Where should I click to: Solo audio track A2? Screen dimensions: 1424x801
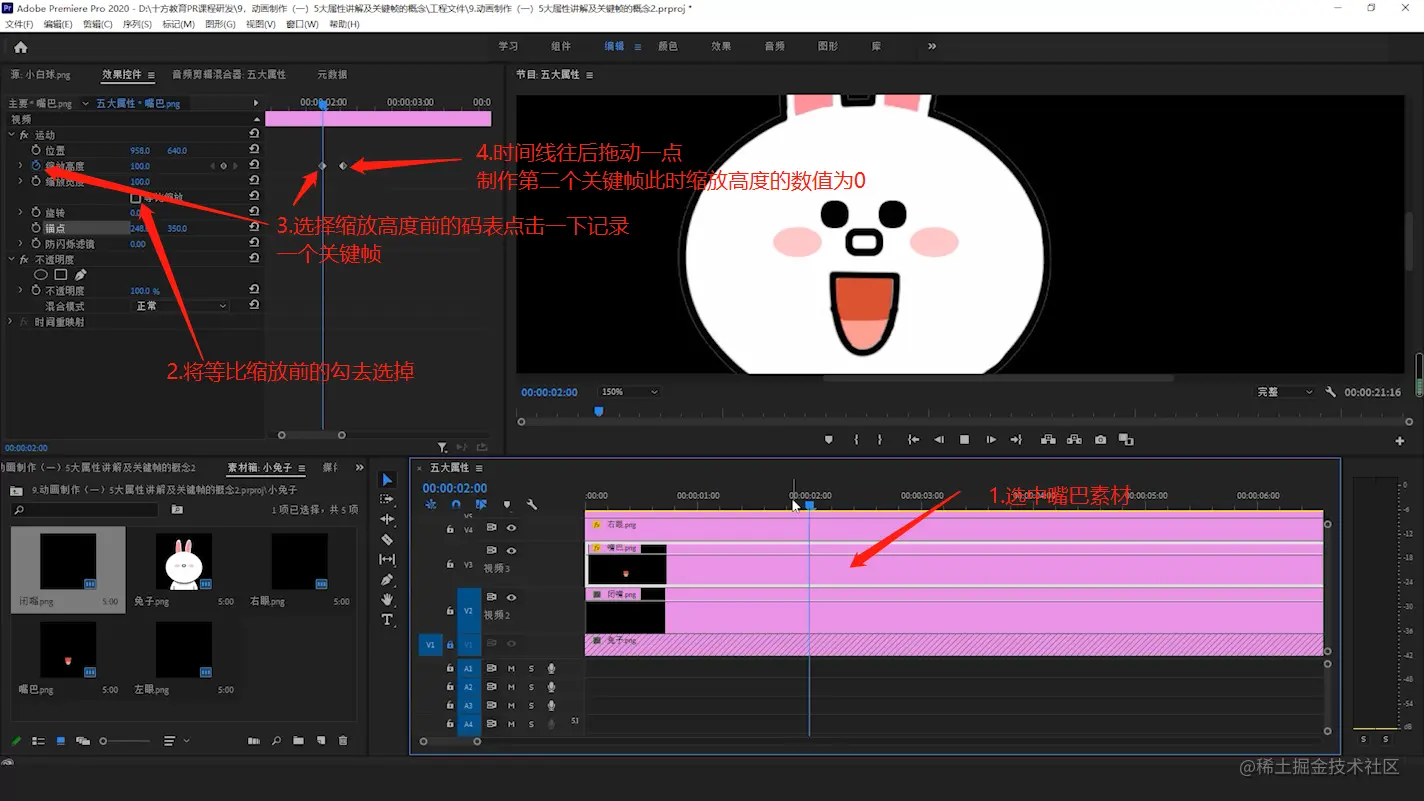[x=531, y=687]
